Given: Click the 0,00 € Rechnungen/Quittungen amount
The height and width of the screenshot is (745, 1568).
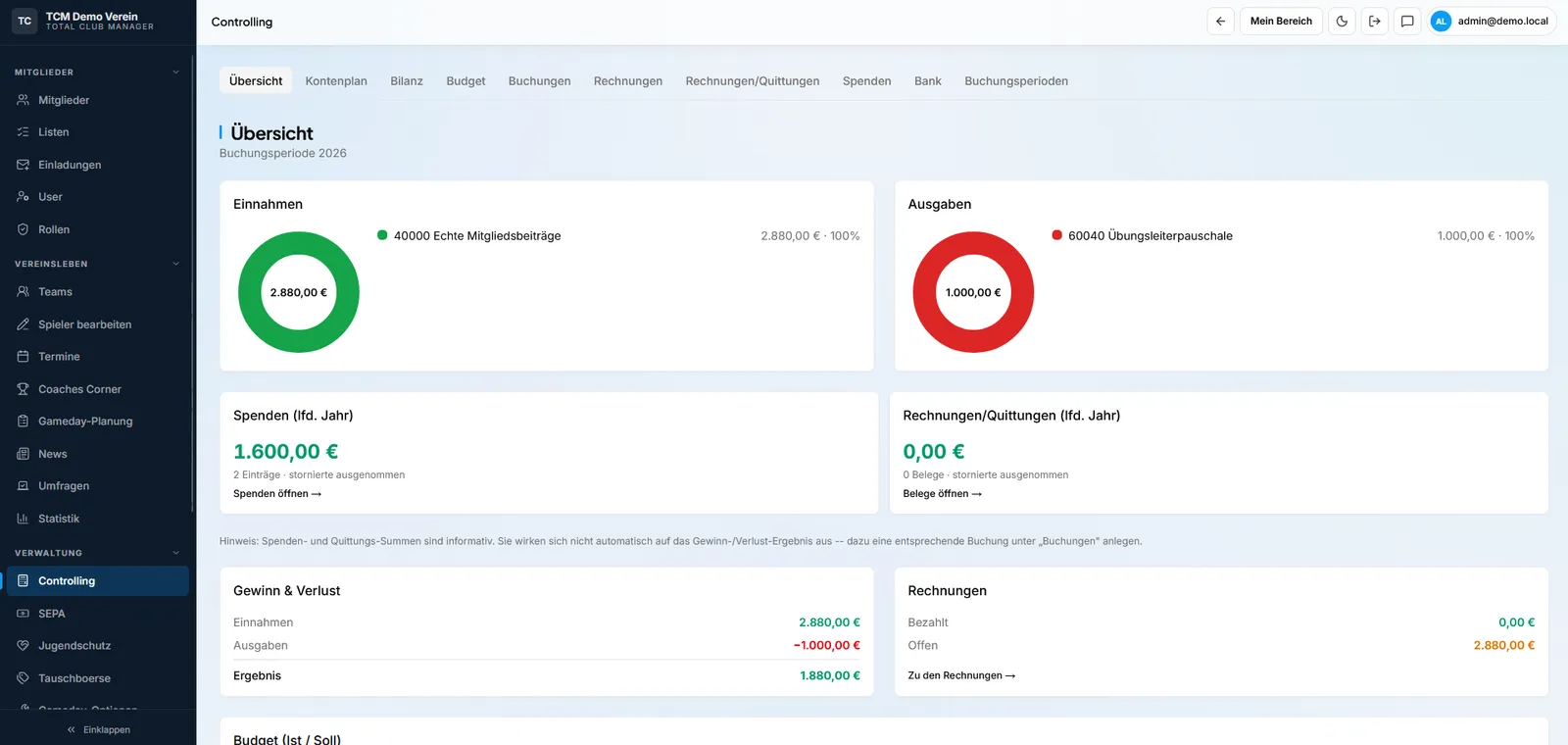Looking at the screenshot, I should 934,452.
